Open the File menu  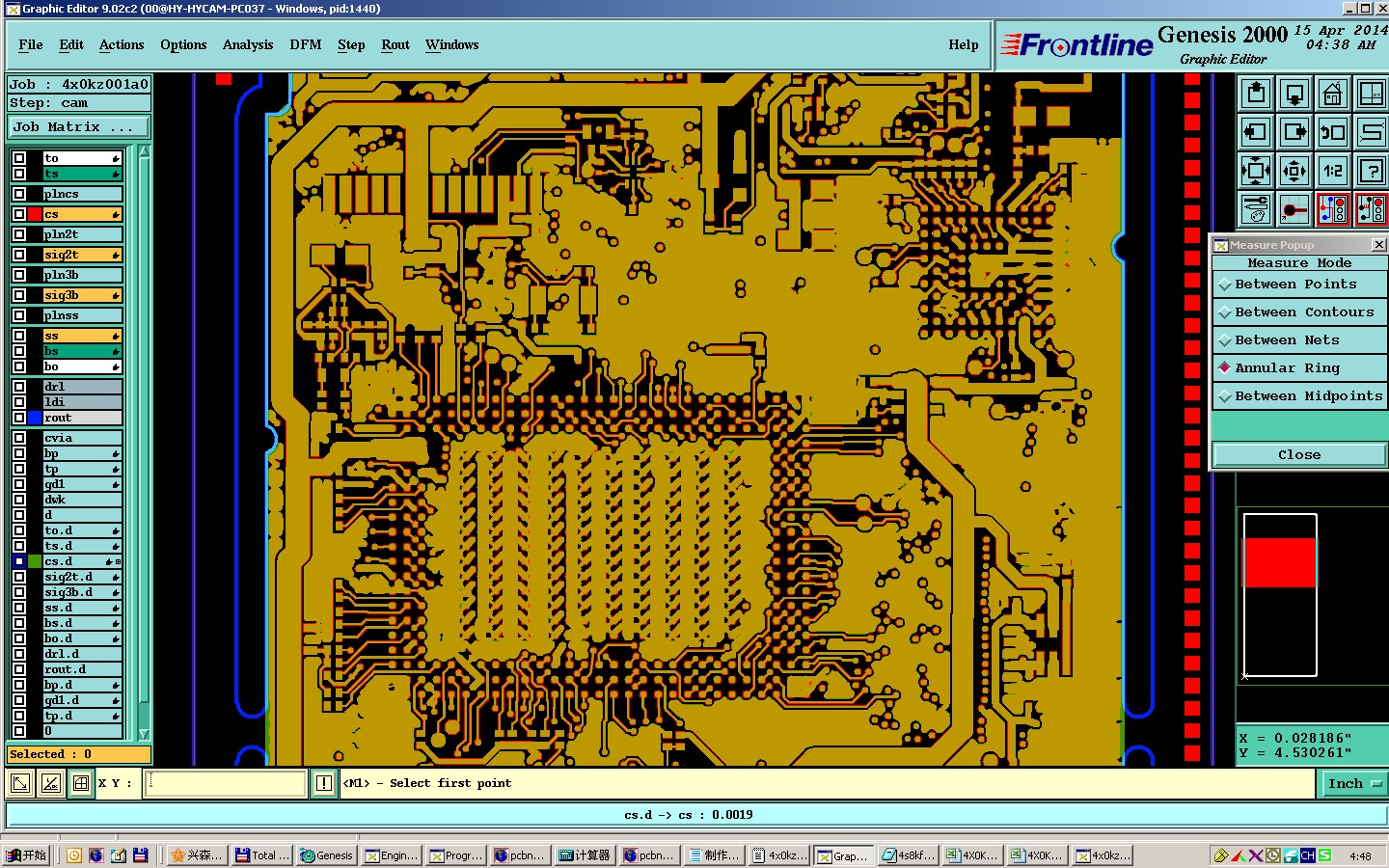31,44
